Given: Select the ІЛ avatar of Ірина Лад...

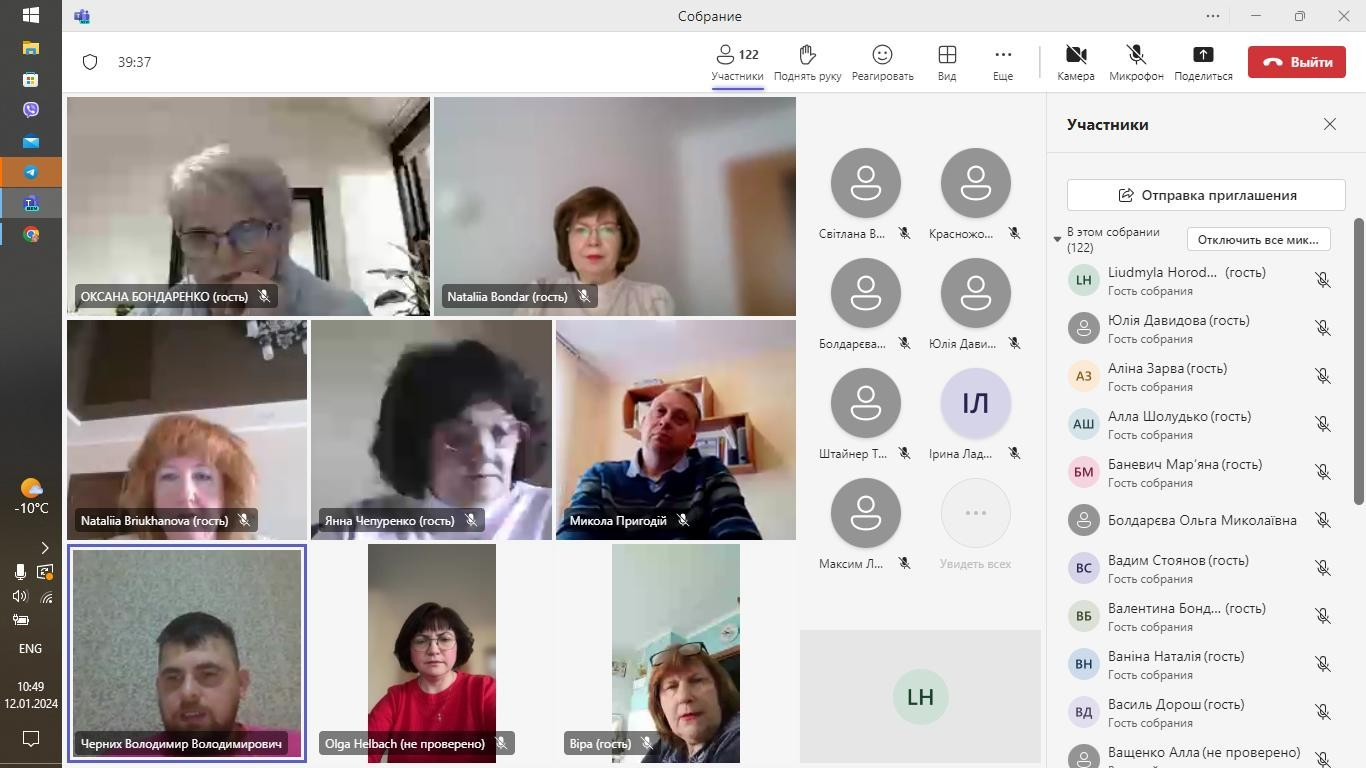Looking at the screenshot, I should (975, 403).
